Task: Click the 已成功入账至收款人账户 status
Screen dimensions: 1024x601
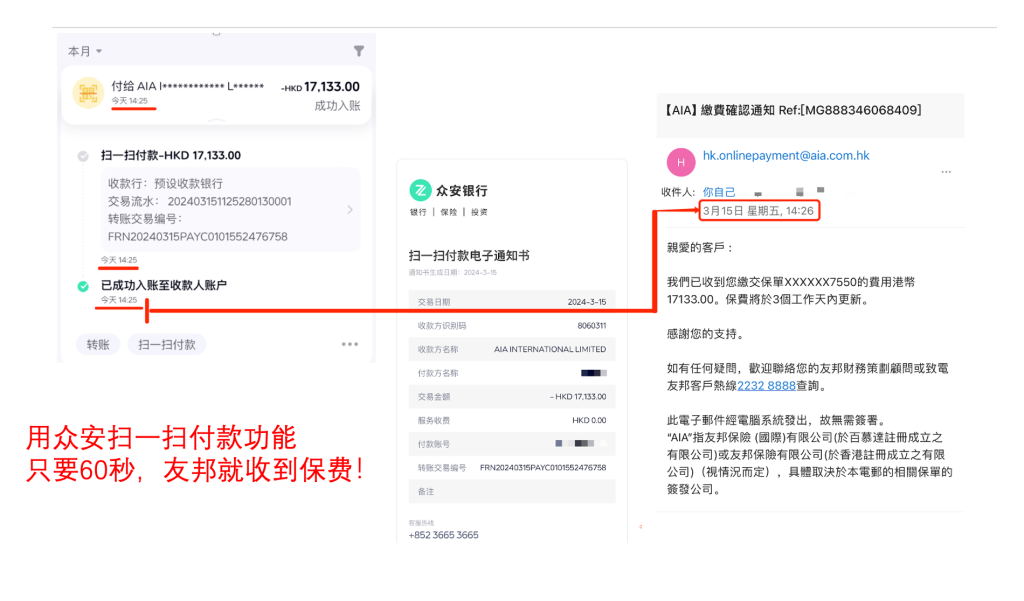Action: [x=164, y=285]
